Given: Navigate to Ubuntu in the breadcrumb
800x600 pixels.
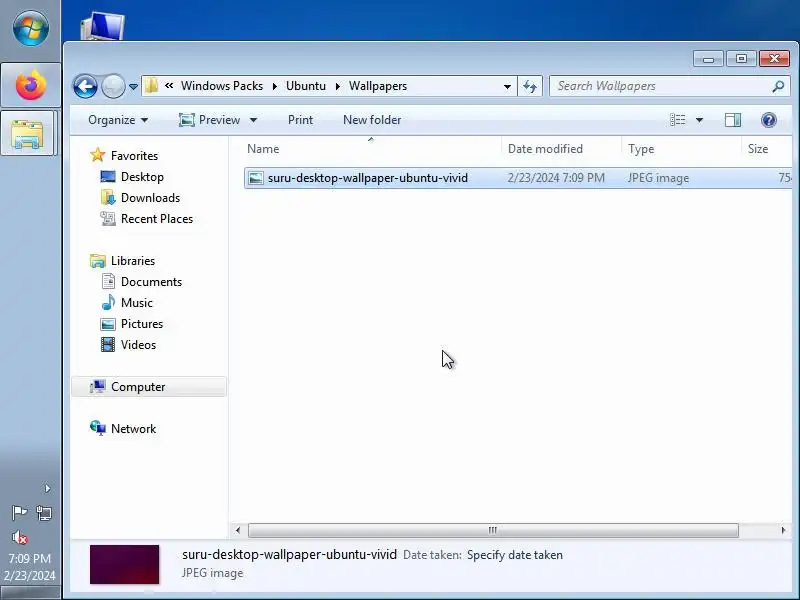Looking at the screenshot, I should (306, 86).
